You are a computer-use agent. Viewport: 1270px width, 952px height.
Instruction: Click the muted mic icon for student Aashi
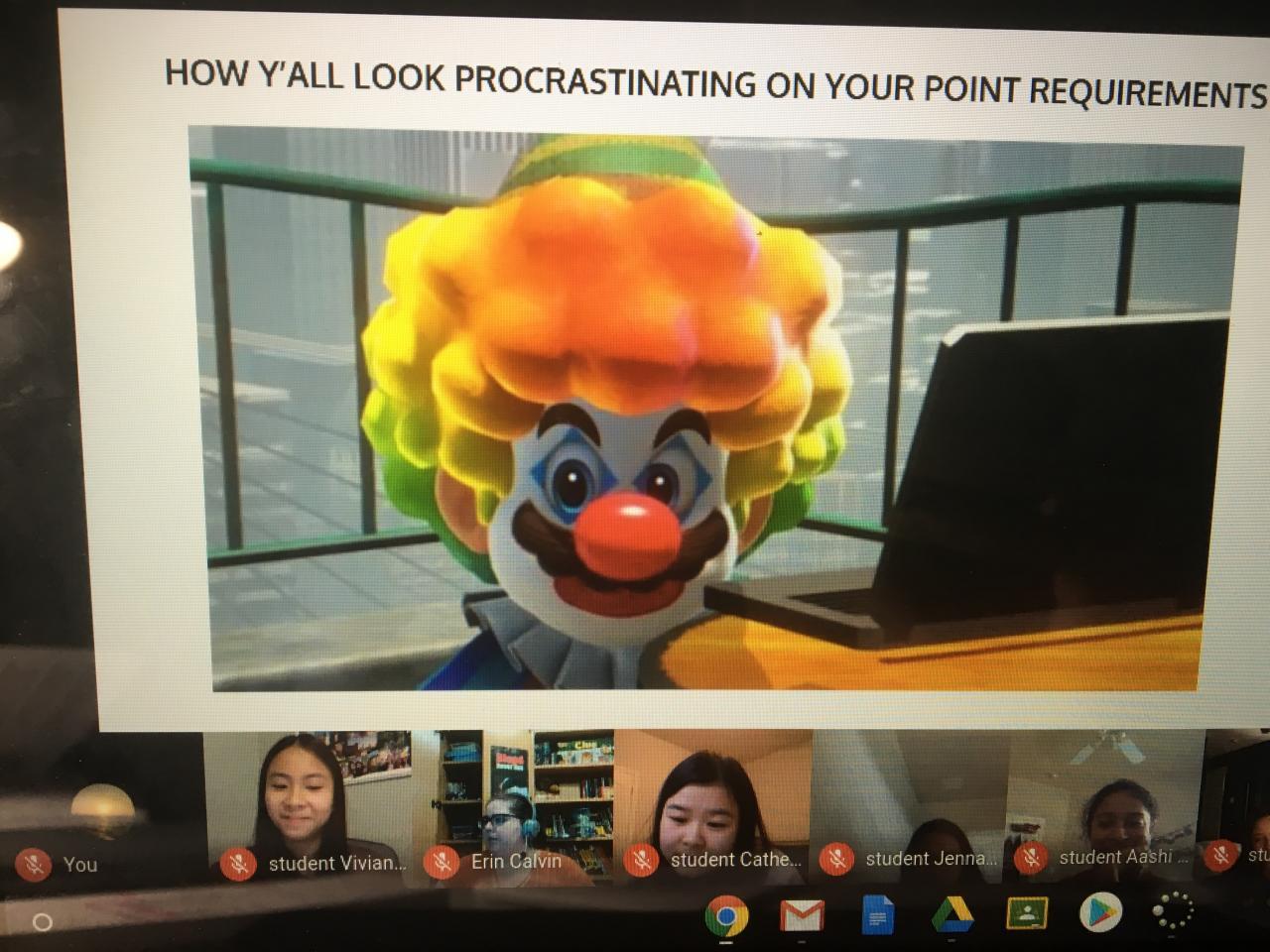(x=1032, y=857)
